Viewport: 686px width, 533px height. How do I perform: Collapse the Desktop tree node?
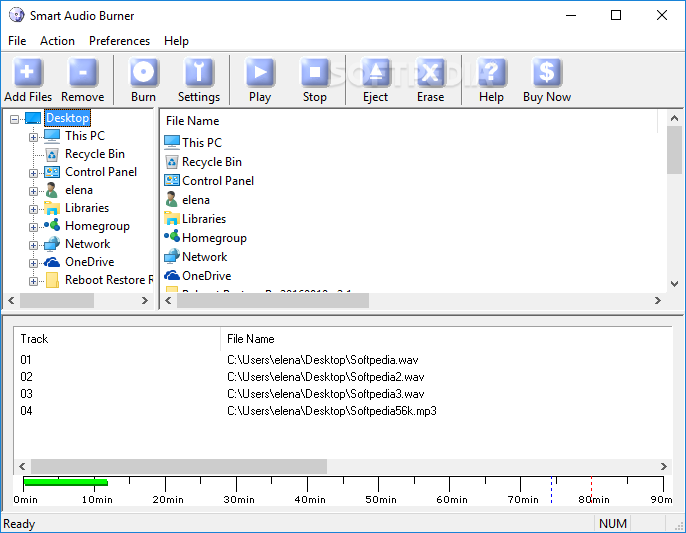14,119
